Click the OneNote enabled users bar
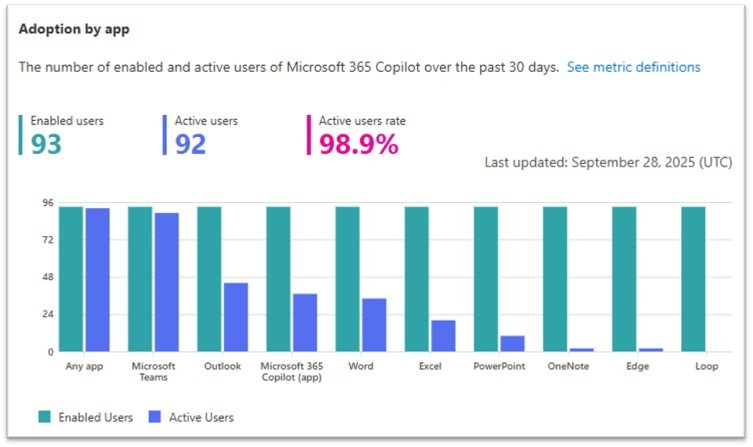This screenshot has height=447, width=753. point(555,279)
